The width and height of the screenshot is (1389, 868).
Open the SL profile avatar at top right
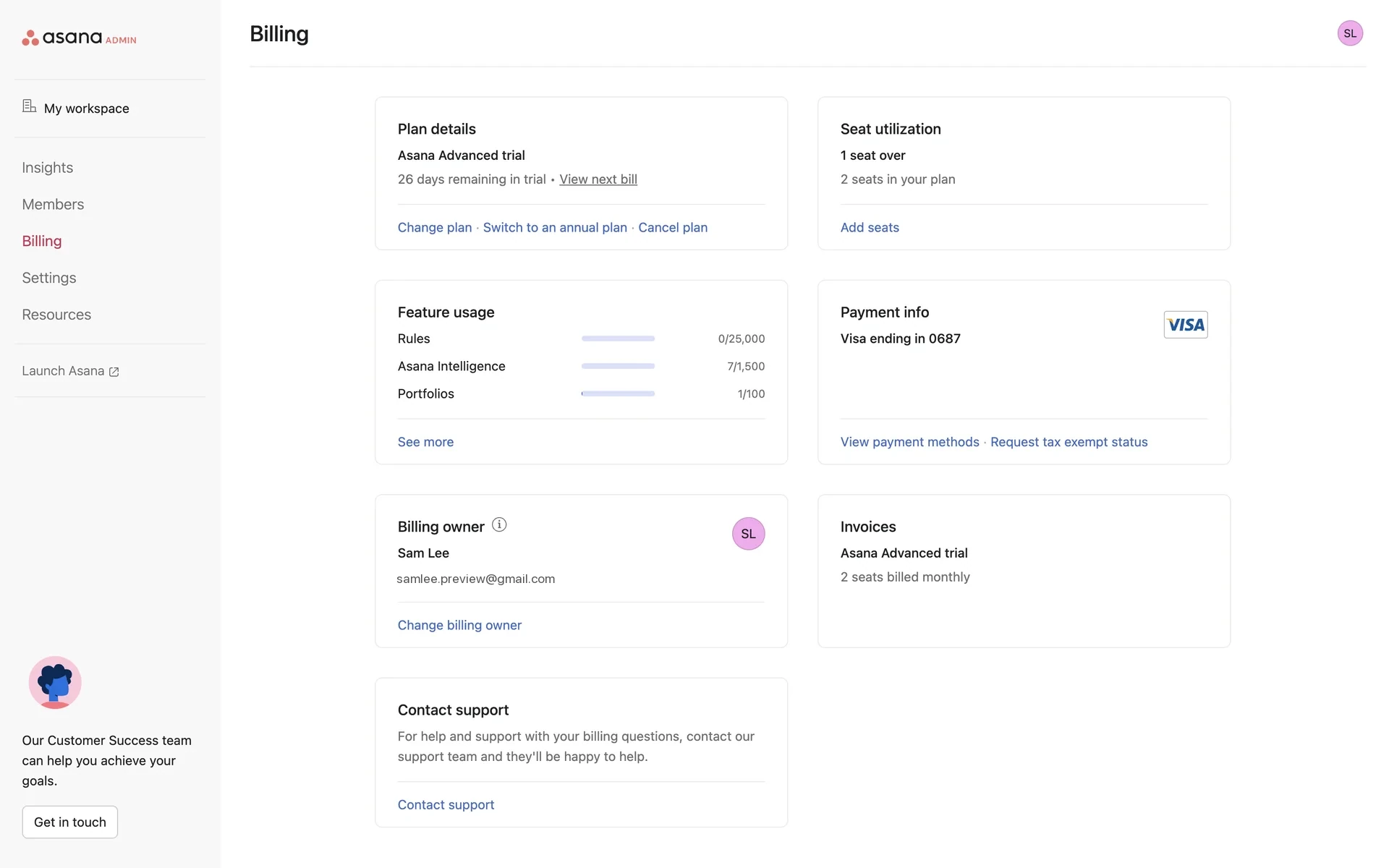click(1350, 33)
